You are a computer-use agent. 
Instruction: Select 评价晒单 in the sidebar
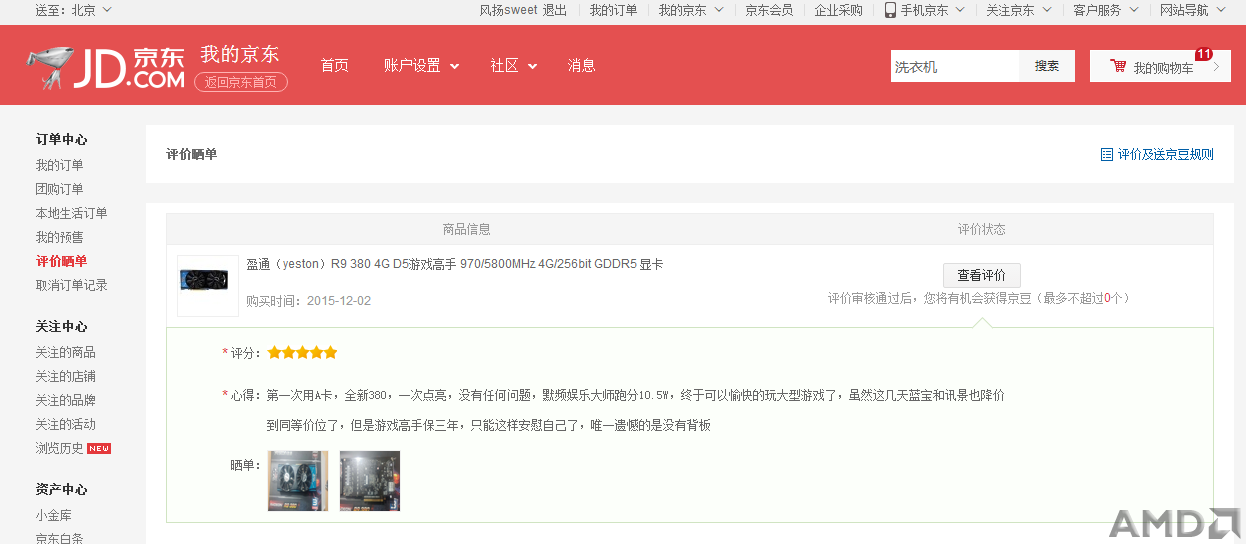(x=61, y=261)
